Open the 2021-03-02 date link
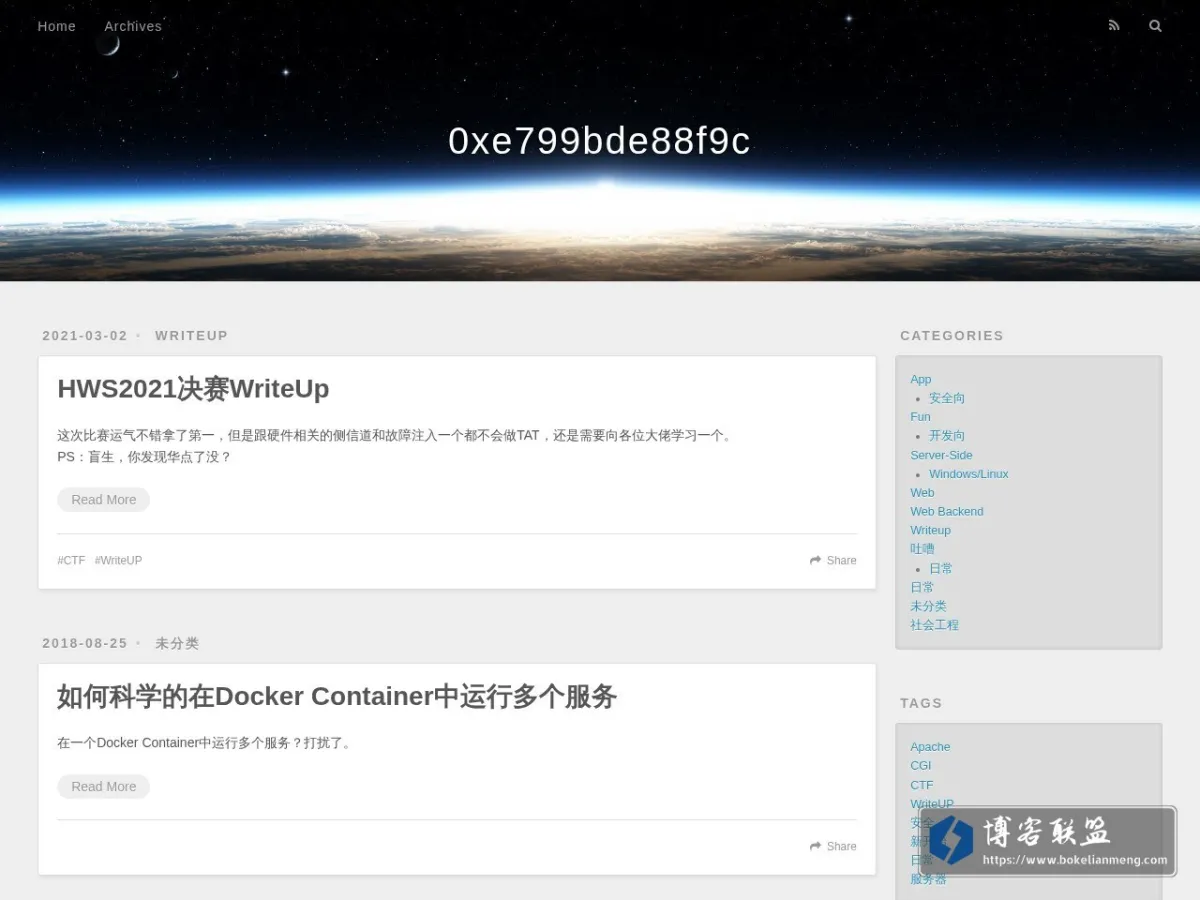The height and width of the screenshot is (900, 1200). point(85,335)
